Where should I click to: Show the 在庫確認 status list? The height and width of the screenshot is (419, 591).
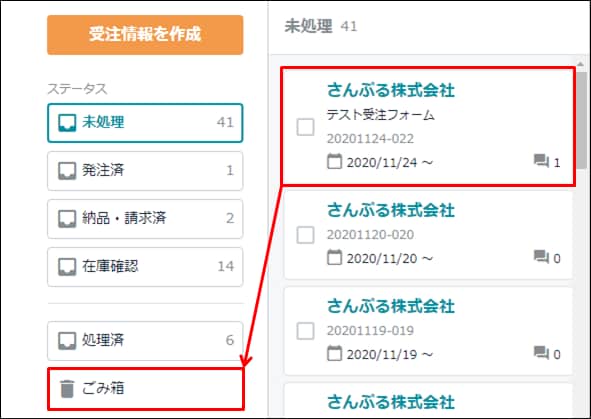[145, 267]
